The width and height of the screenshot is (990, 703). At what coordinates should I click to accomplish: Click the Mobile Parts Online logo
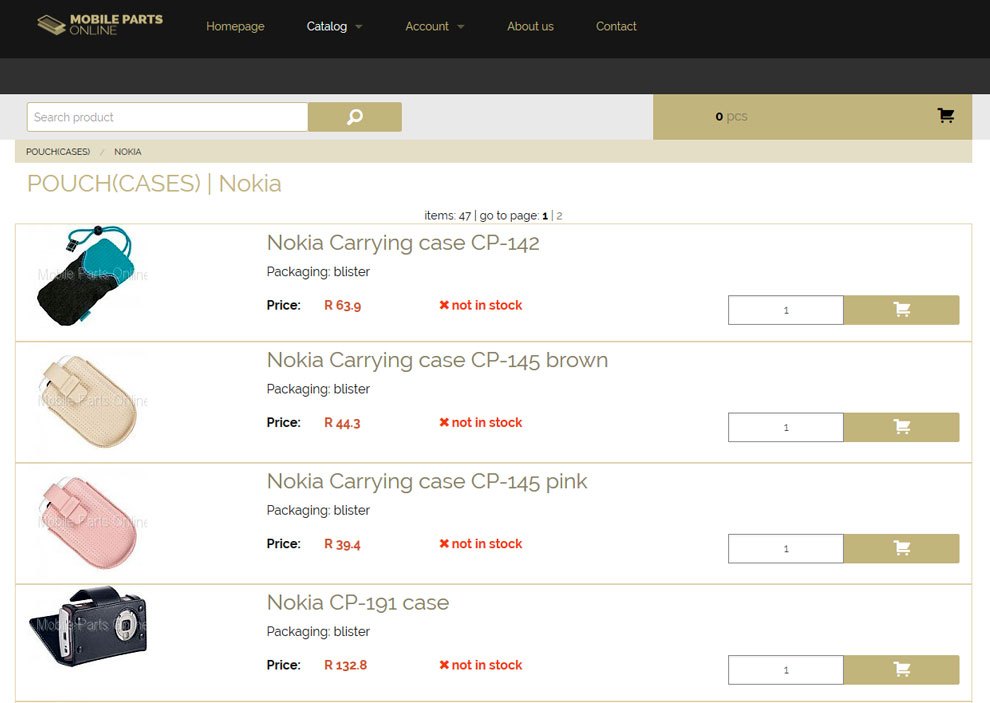100,25
